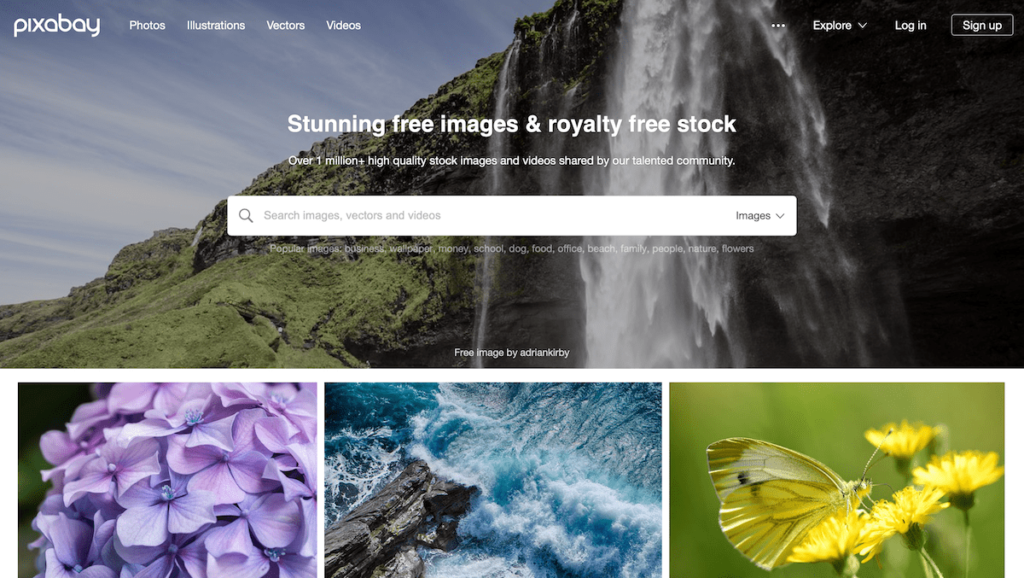
Task: Open the yellow butterfly thumbnail
Action: tap(837, 480)
